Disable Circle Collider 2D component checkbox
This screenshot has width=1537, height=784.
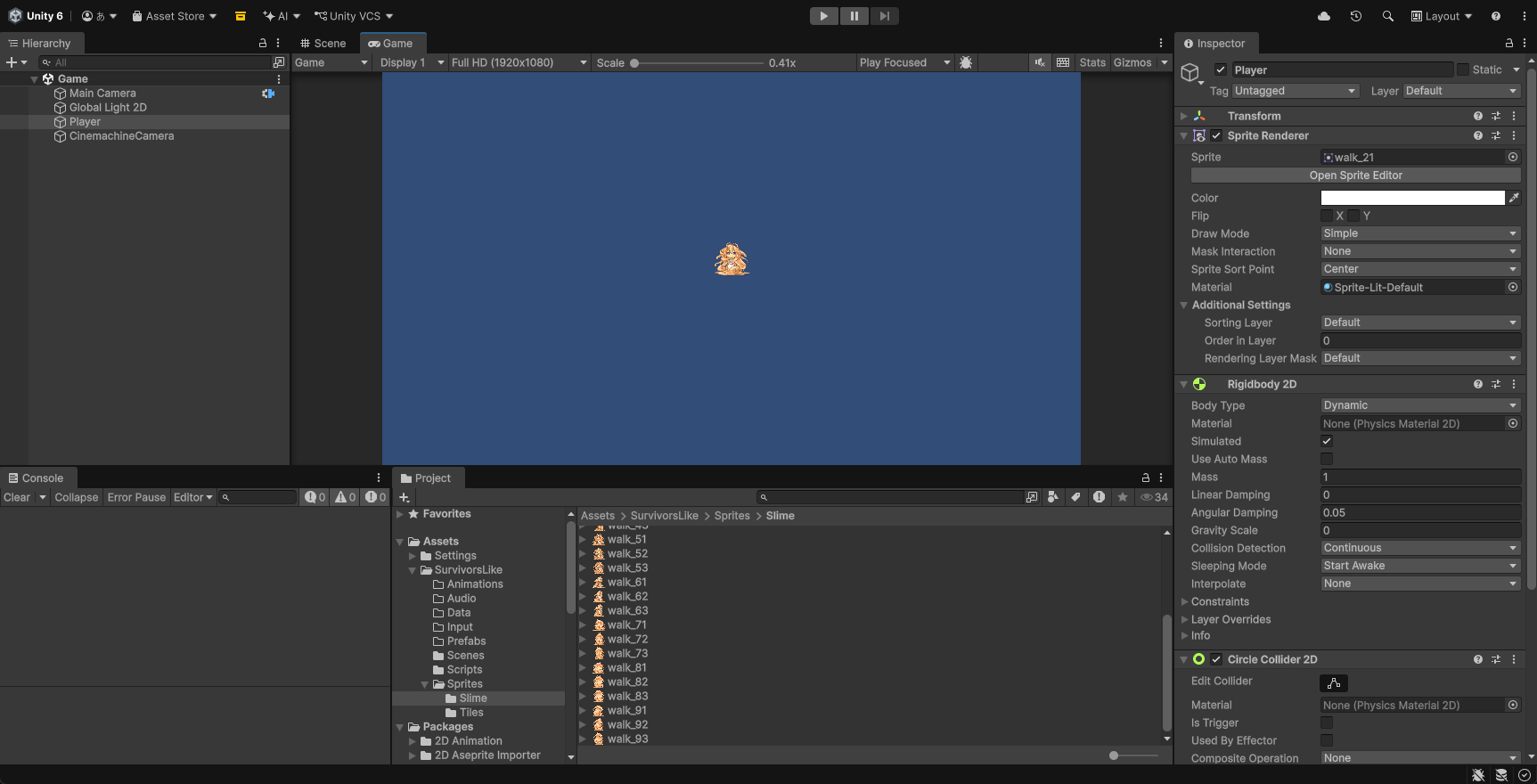tap(1216, 659)
